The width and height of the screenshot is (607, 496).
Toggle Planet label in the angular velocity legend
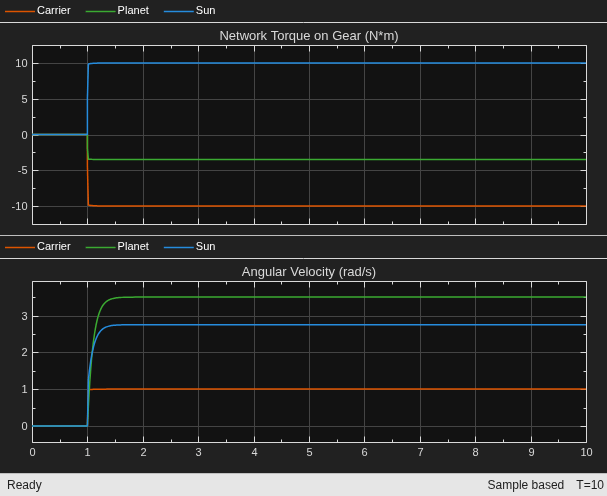point(133,247)
